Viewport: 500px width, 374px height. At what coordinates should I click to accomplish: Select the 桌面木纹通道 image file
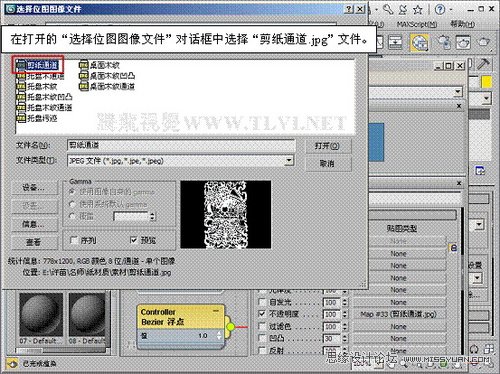pyautogui.click(x=107, y=86)
